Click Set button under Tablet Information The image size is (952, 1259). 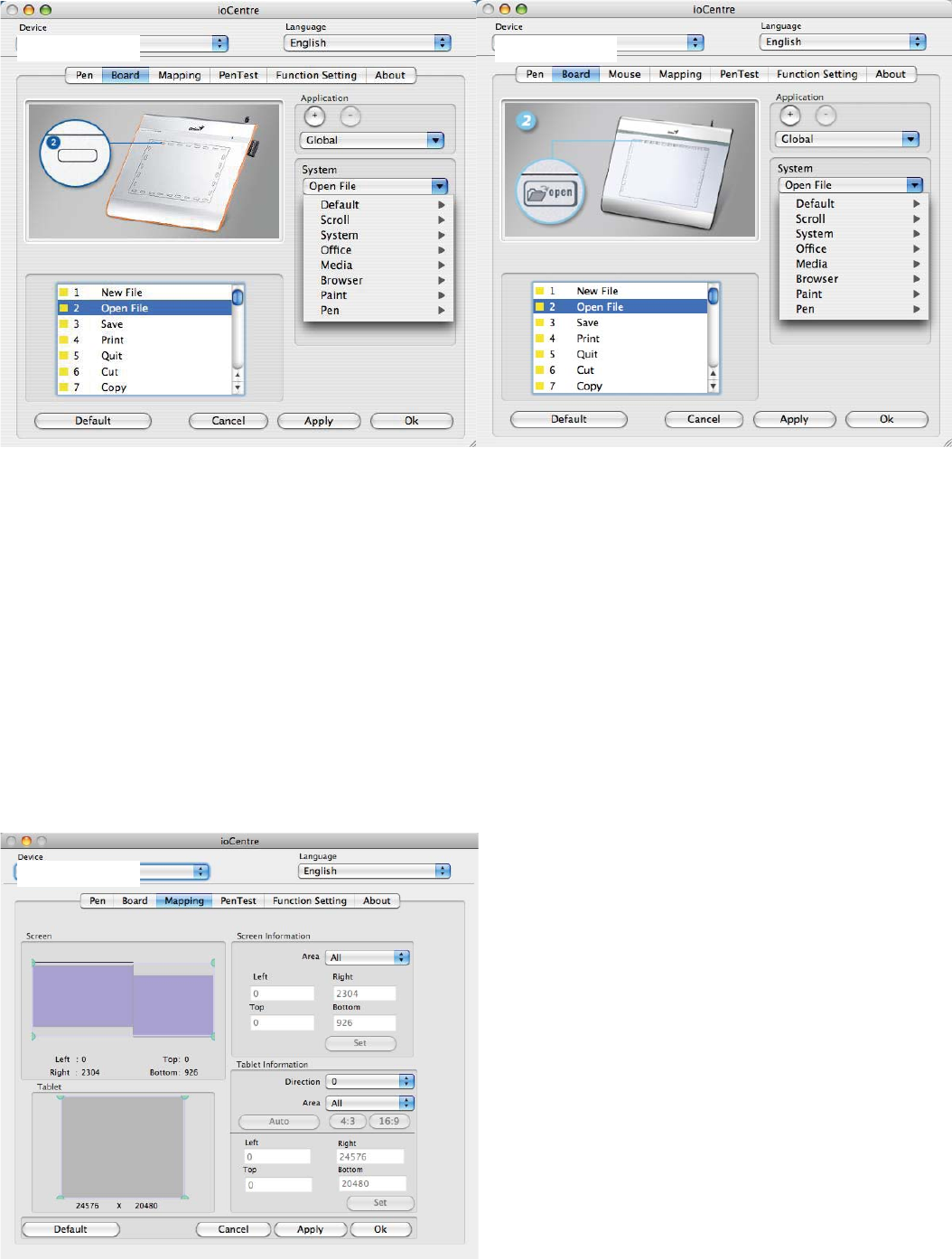[380, 1203]
